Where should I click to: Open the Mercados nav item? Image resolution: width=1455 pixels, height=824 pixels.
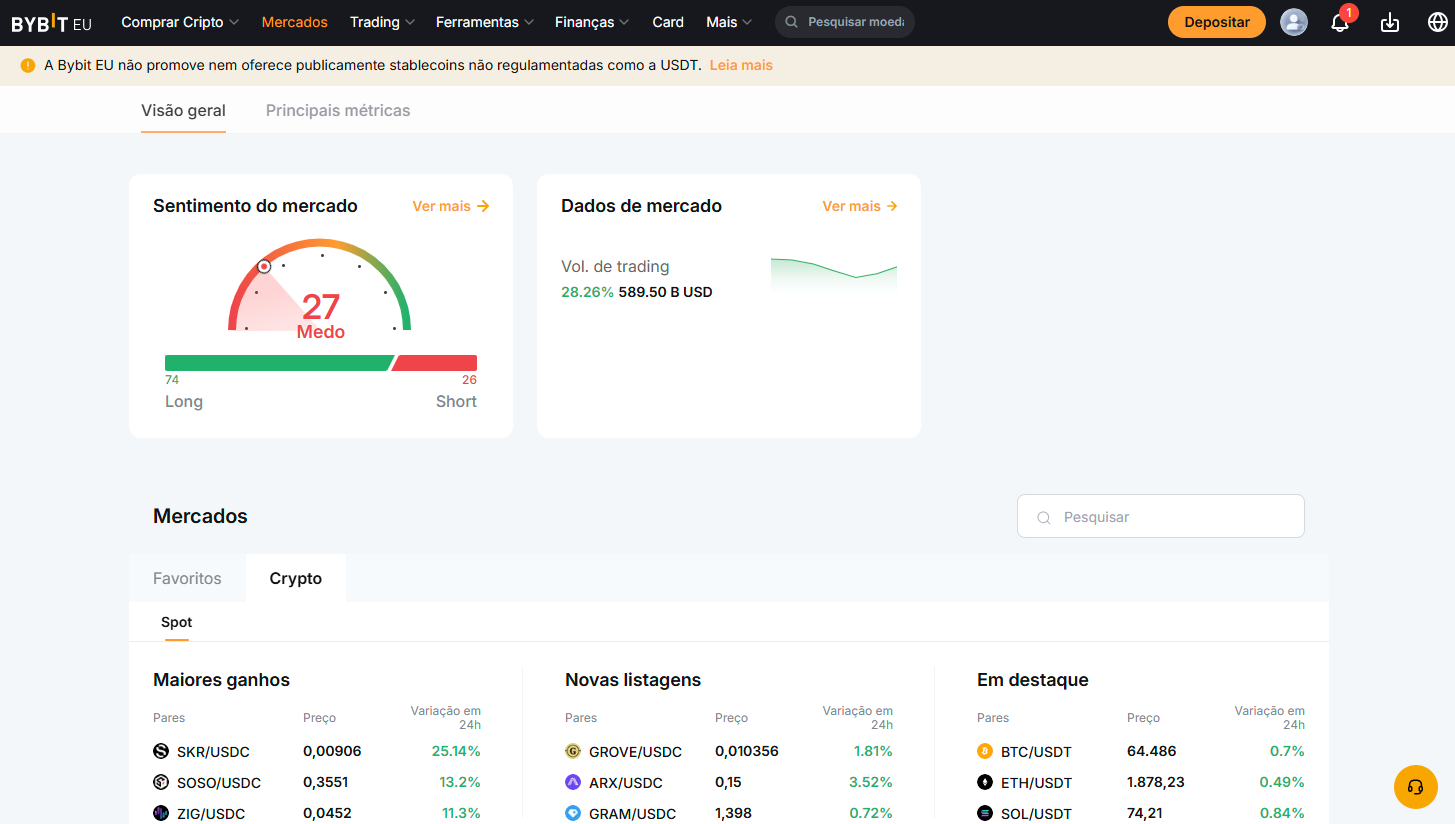(x=295, y=22)
